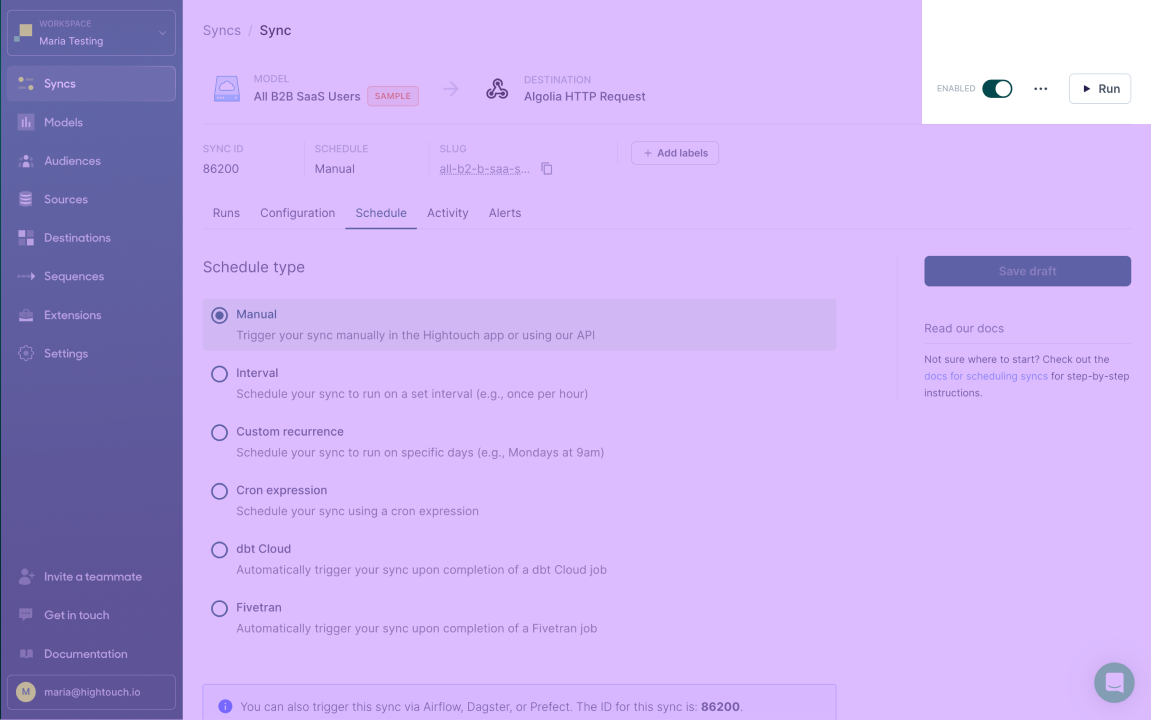
Task: Click the Audiences people icon
Action: click(26, 161)
